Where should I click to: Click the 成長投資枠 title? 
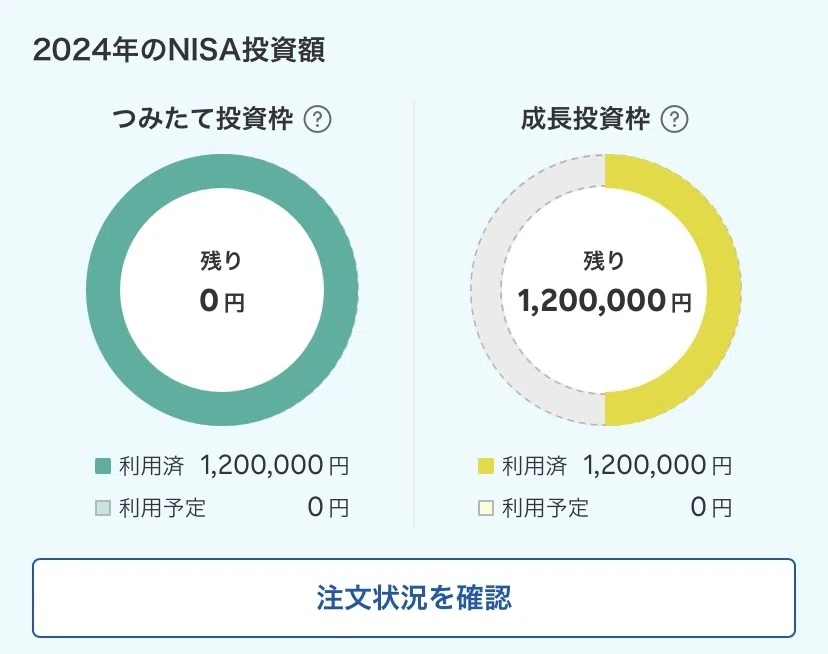click(585, 119)
